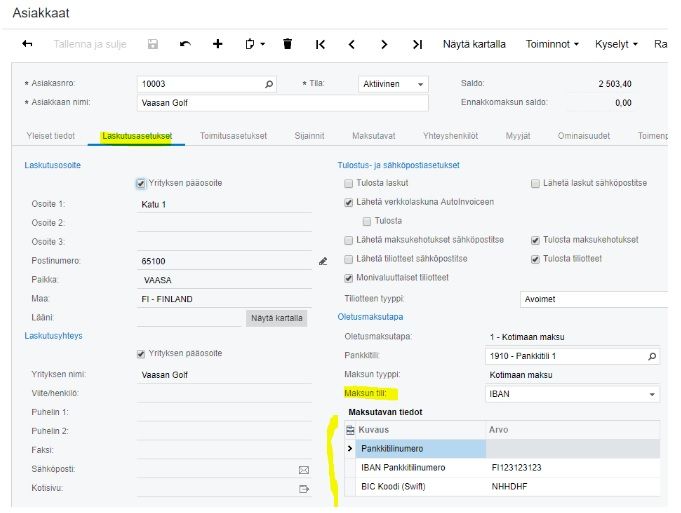Viewport: 681px width, 513px height.
Task: Click into the Paikka field
Action: [x=225, y=280]
